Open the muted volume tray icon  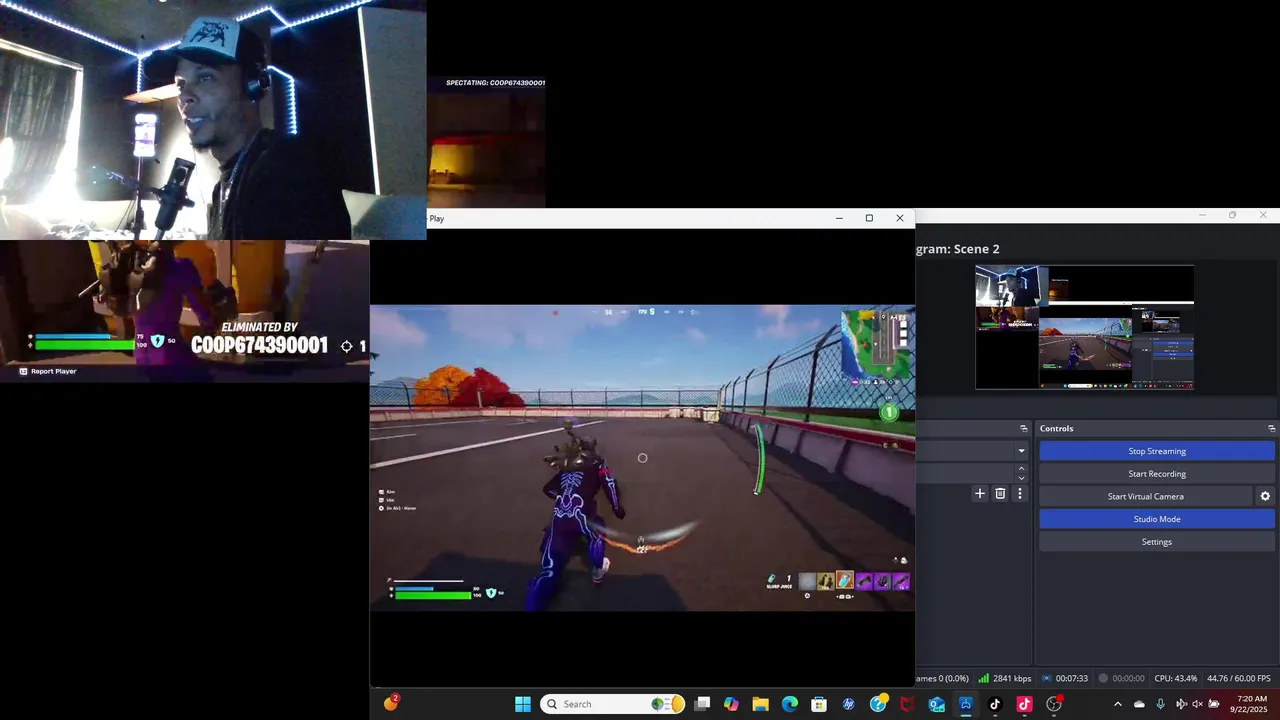(x=1197, y=704)
